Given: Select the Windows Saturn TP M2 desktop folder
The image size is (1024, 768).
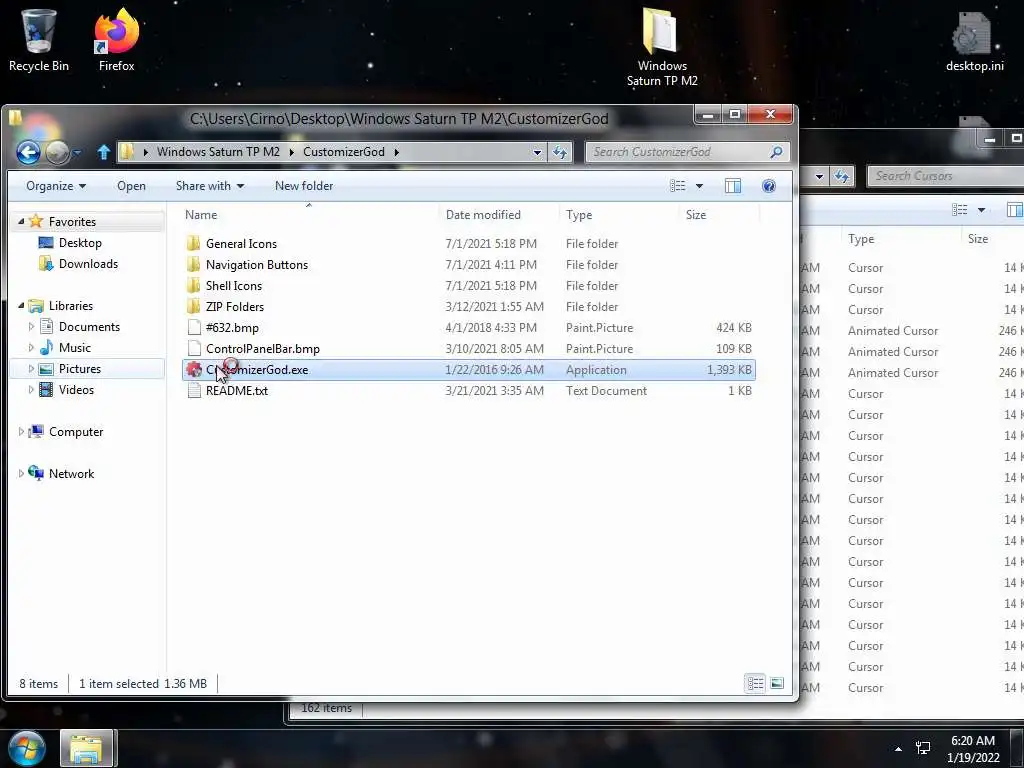Looking at the screenshot, I should pyautogui.click(x=662, y=47).
